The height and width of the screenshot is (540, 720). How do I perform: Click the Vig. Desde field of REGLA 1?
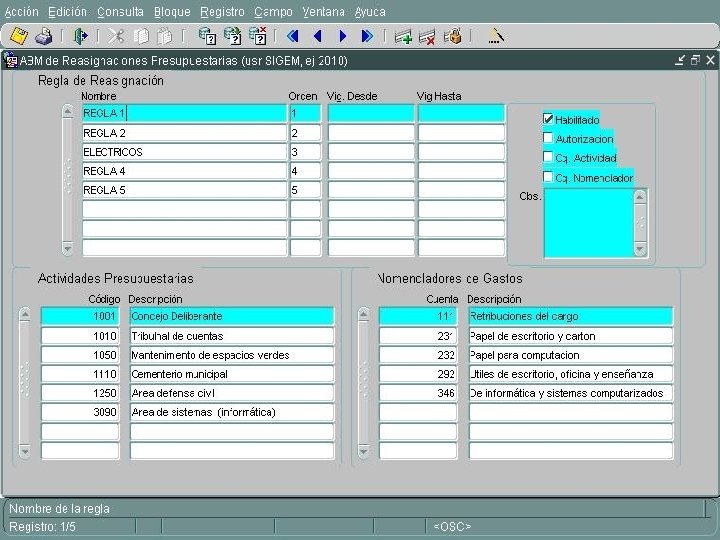coord(371,113)
